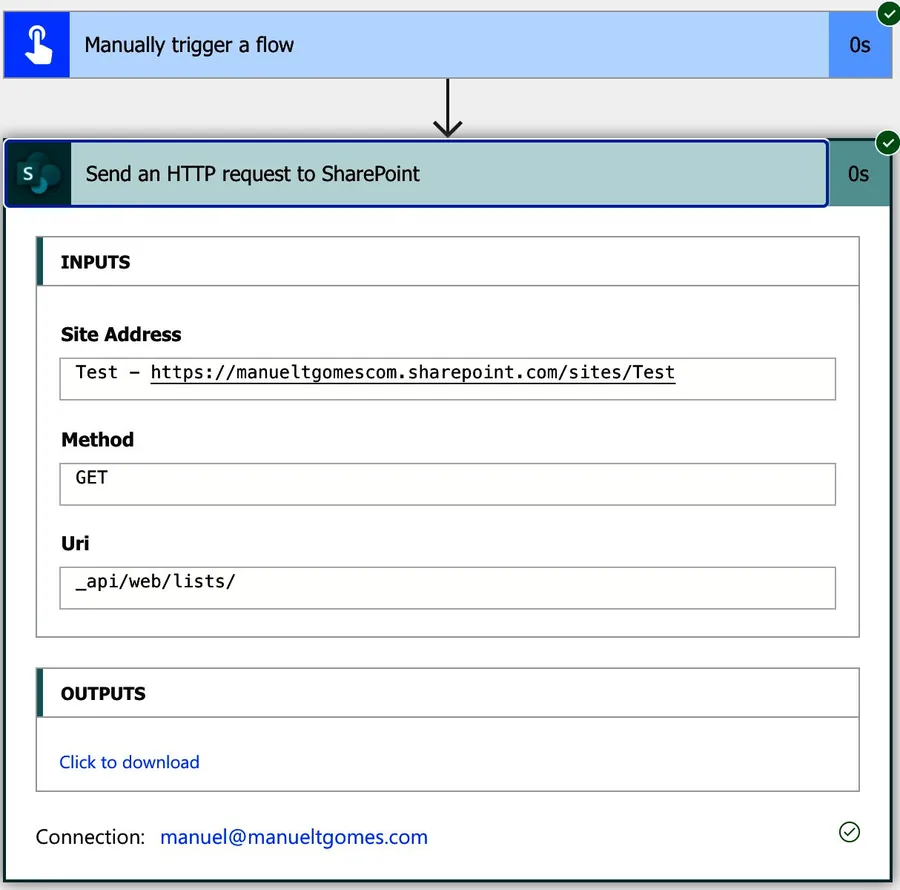Open the manuel@manueltgomes.com connection link
The width and height of the screenshot is (900, 890).
tap(294, 837)
